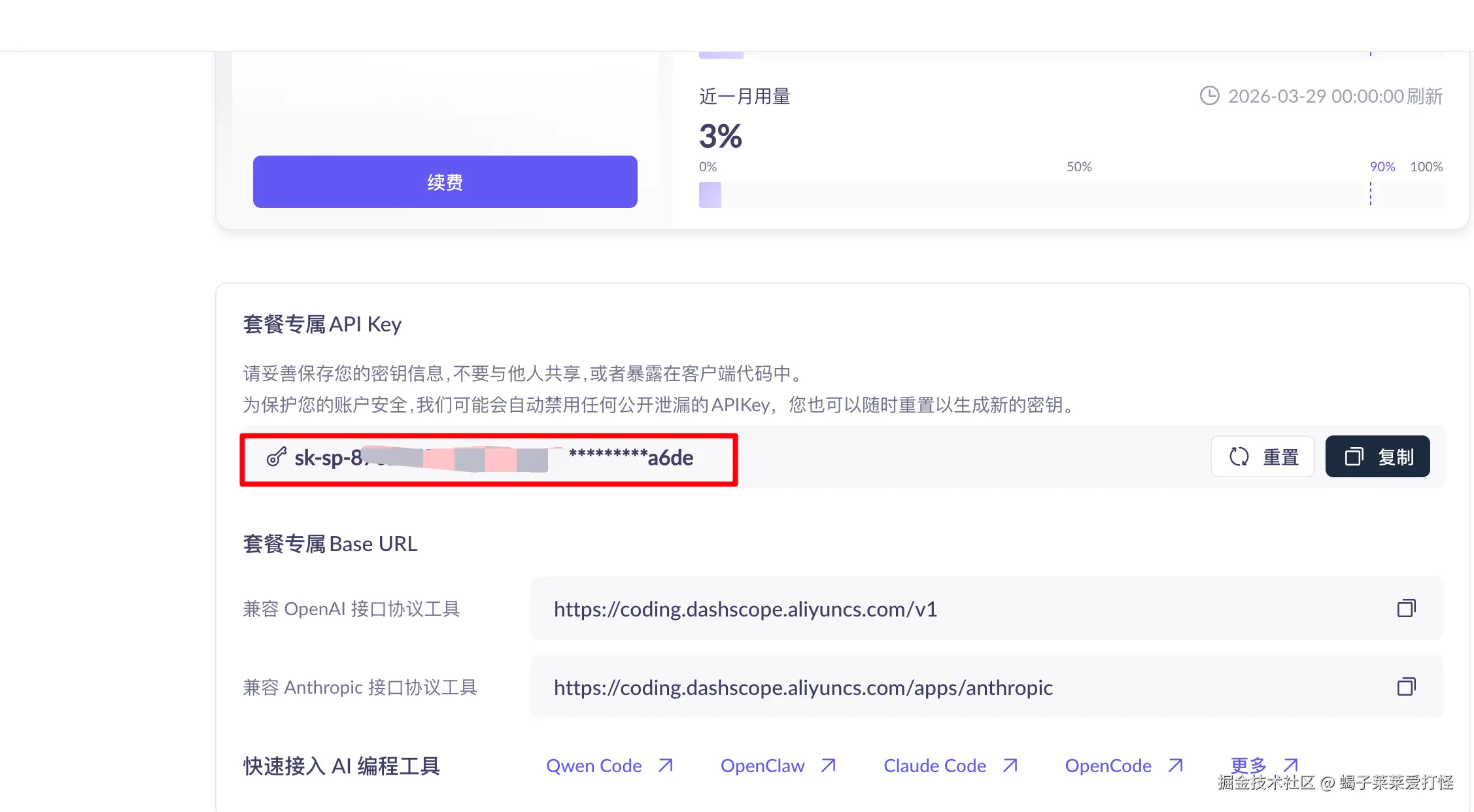Copy the Anthropic-compatible base URL
The image size is (1474, 812).
[1407, 686]
